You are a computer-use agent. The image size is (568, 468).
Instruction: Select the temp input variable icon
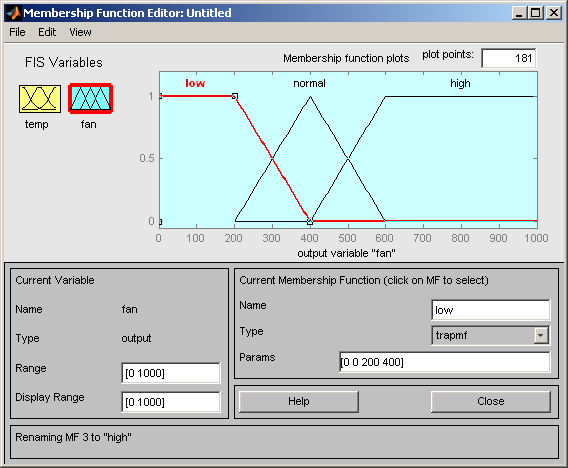[40, 99]
